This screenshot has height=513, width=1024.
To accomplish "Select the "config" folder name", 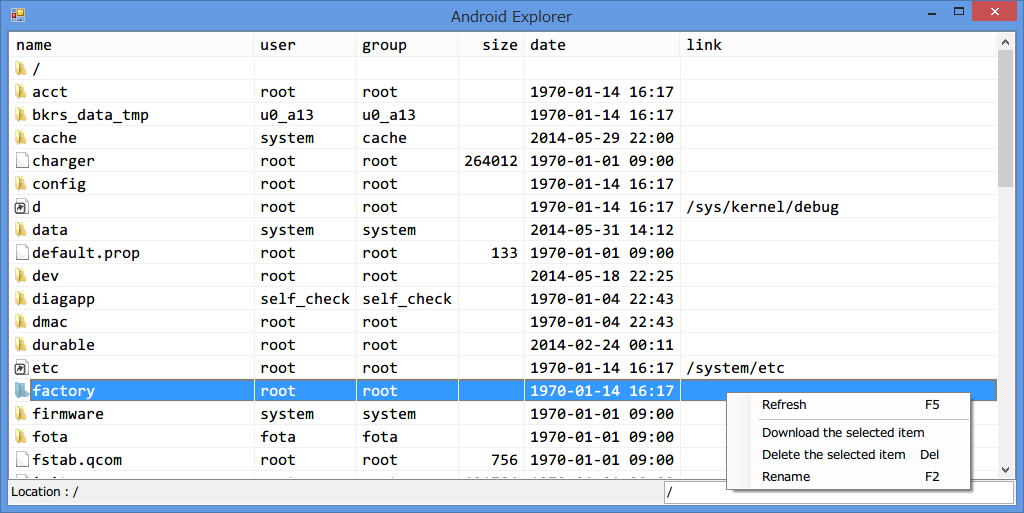I will coord(59,184).
